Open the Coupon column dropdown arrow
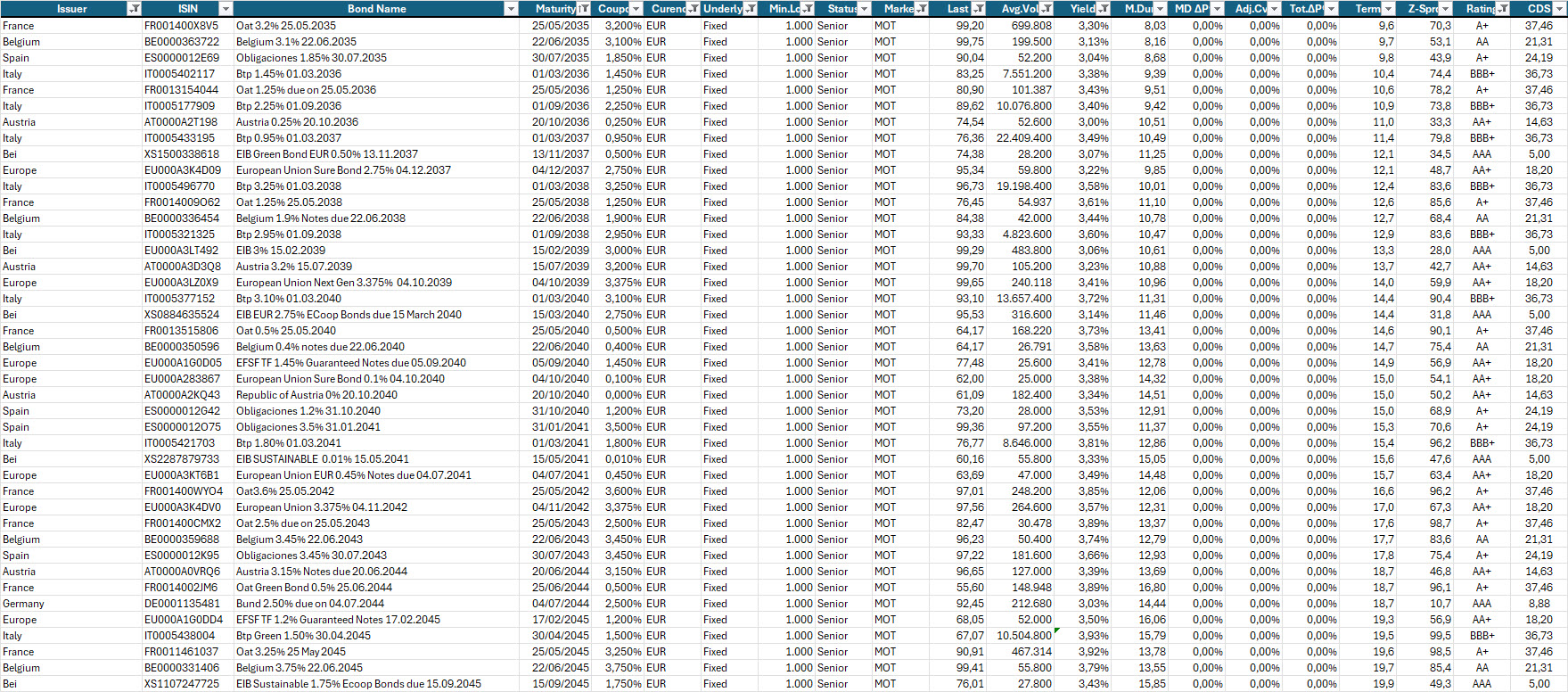This screenshot has height=692, width=1568. pos(636,9)
